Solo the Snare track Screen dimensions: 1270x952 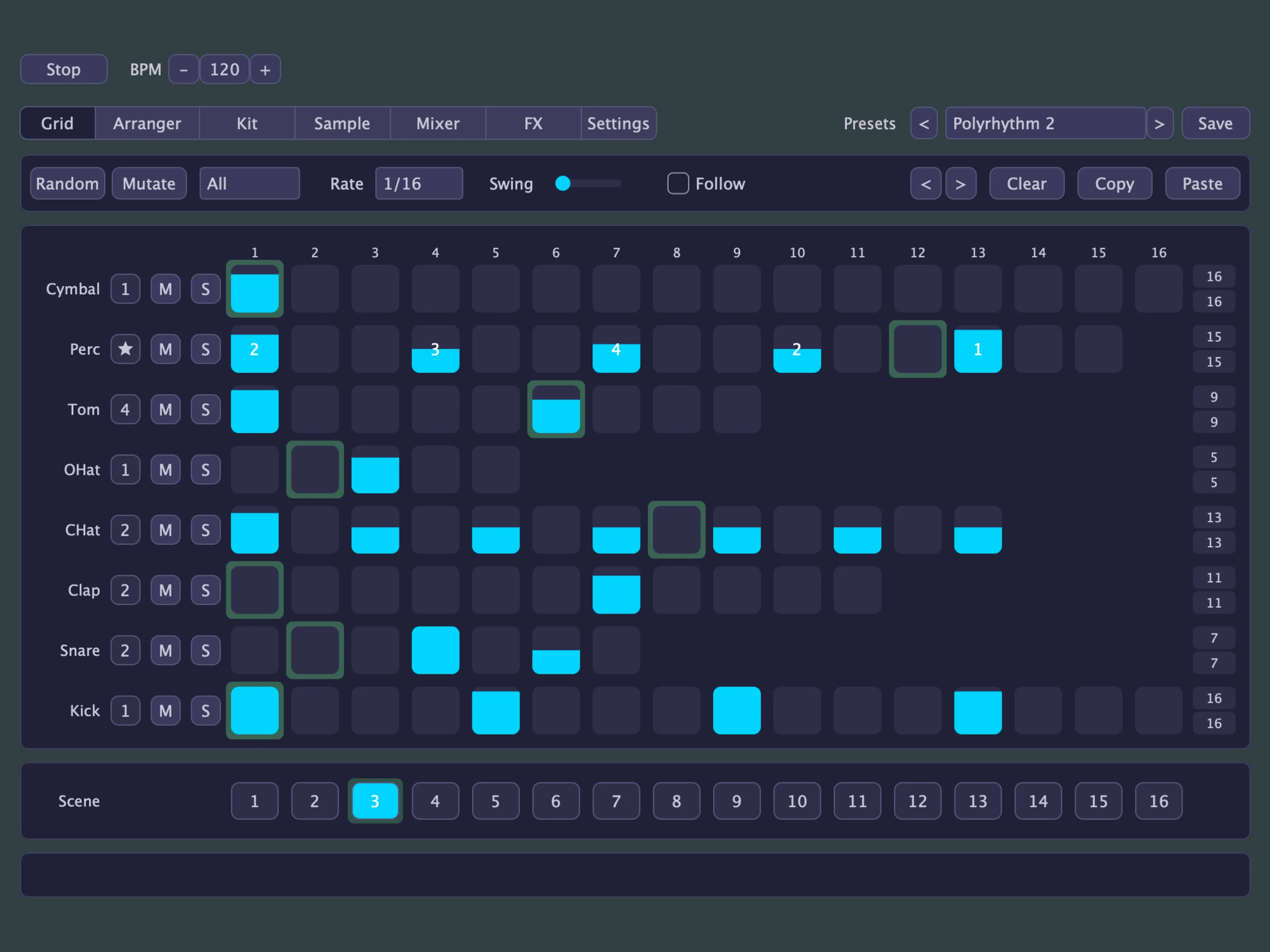(205, 650)
